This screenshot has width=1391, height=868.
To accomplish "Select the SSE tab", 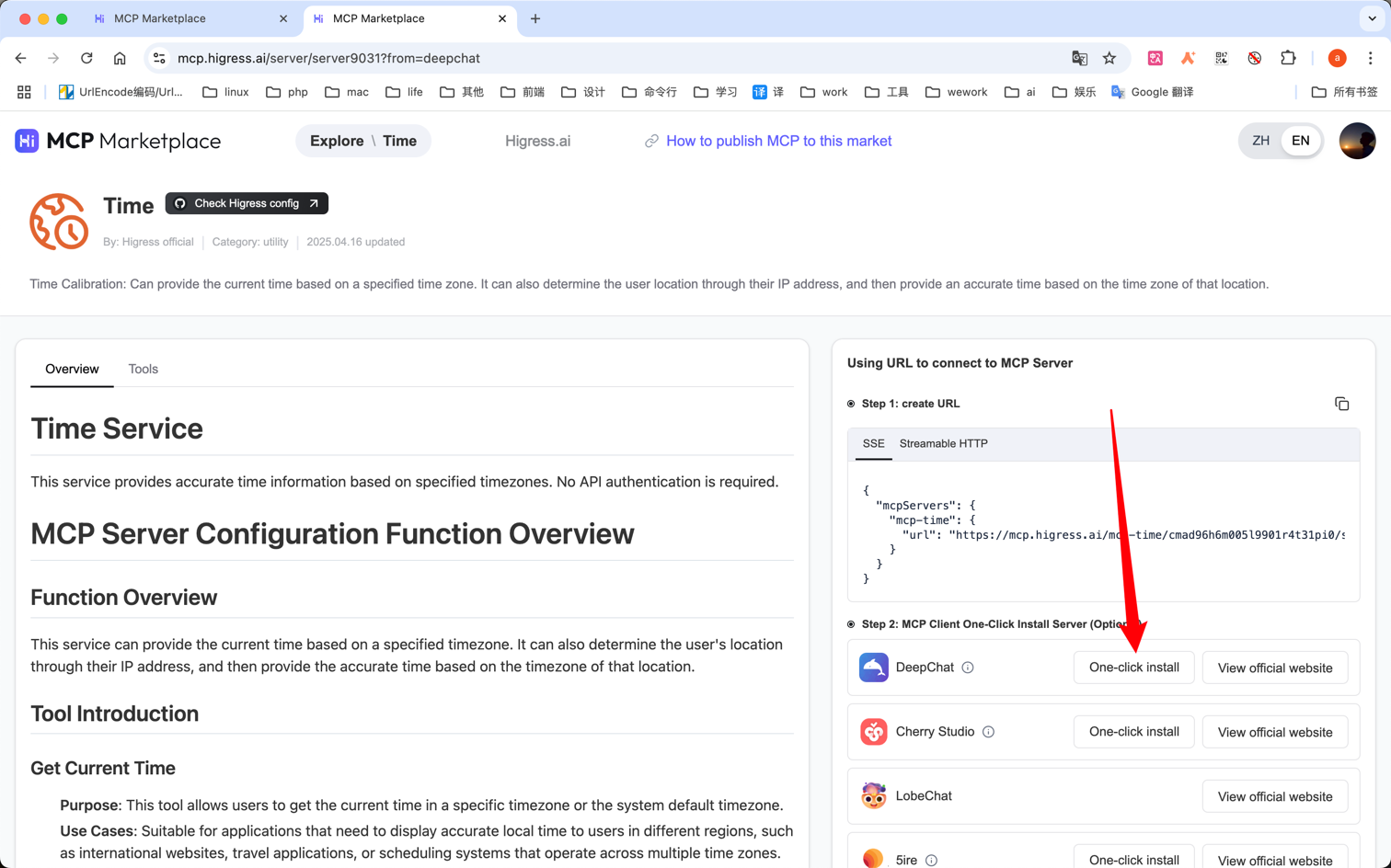I will pos(873,443).
